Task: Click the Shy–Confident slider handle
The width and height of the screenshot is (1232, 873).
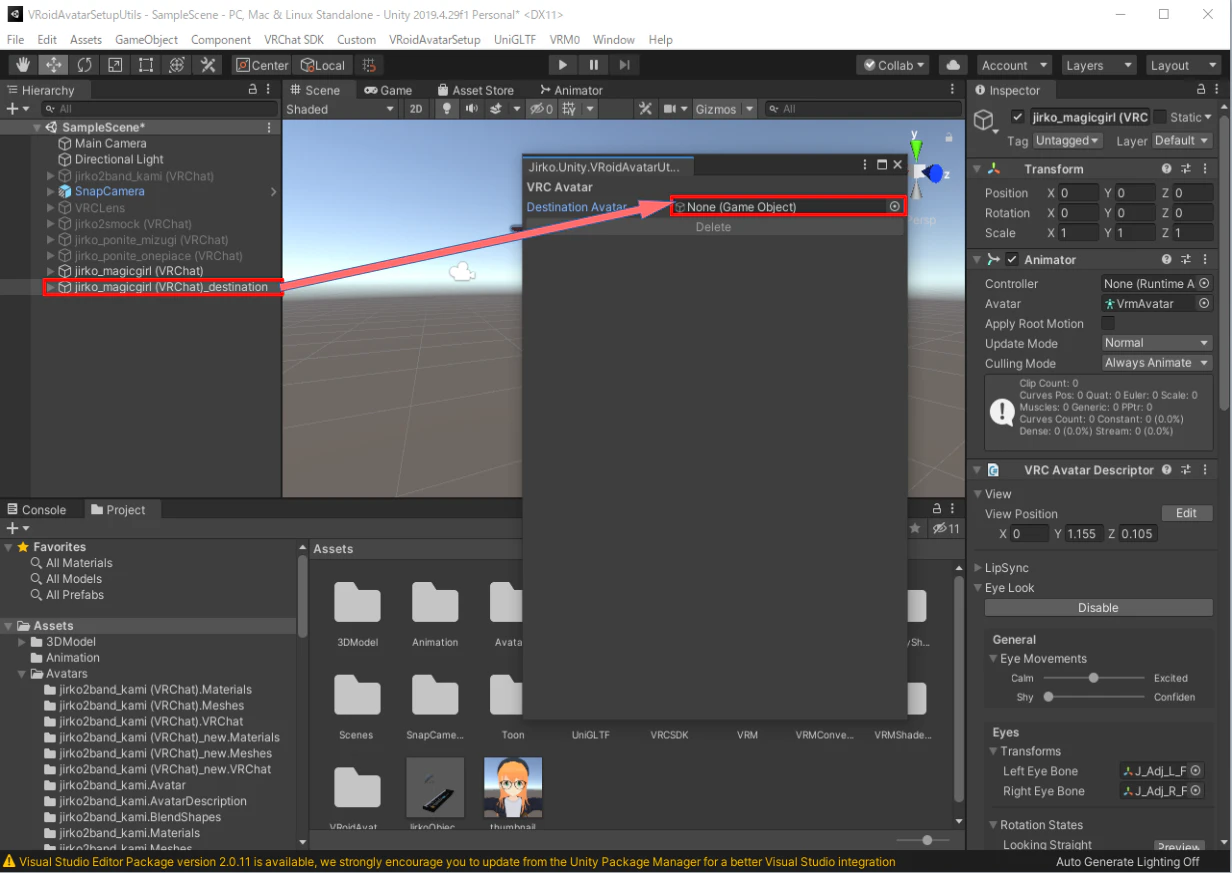Action: click(x=1049, y=697)
